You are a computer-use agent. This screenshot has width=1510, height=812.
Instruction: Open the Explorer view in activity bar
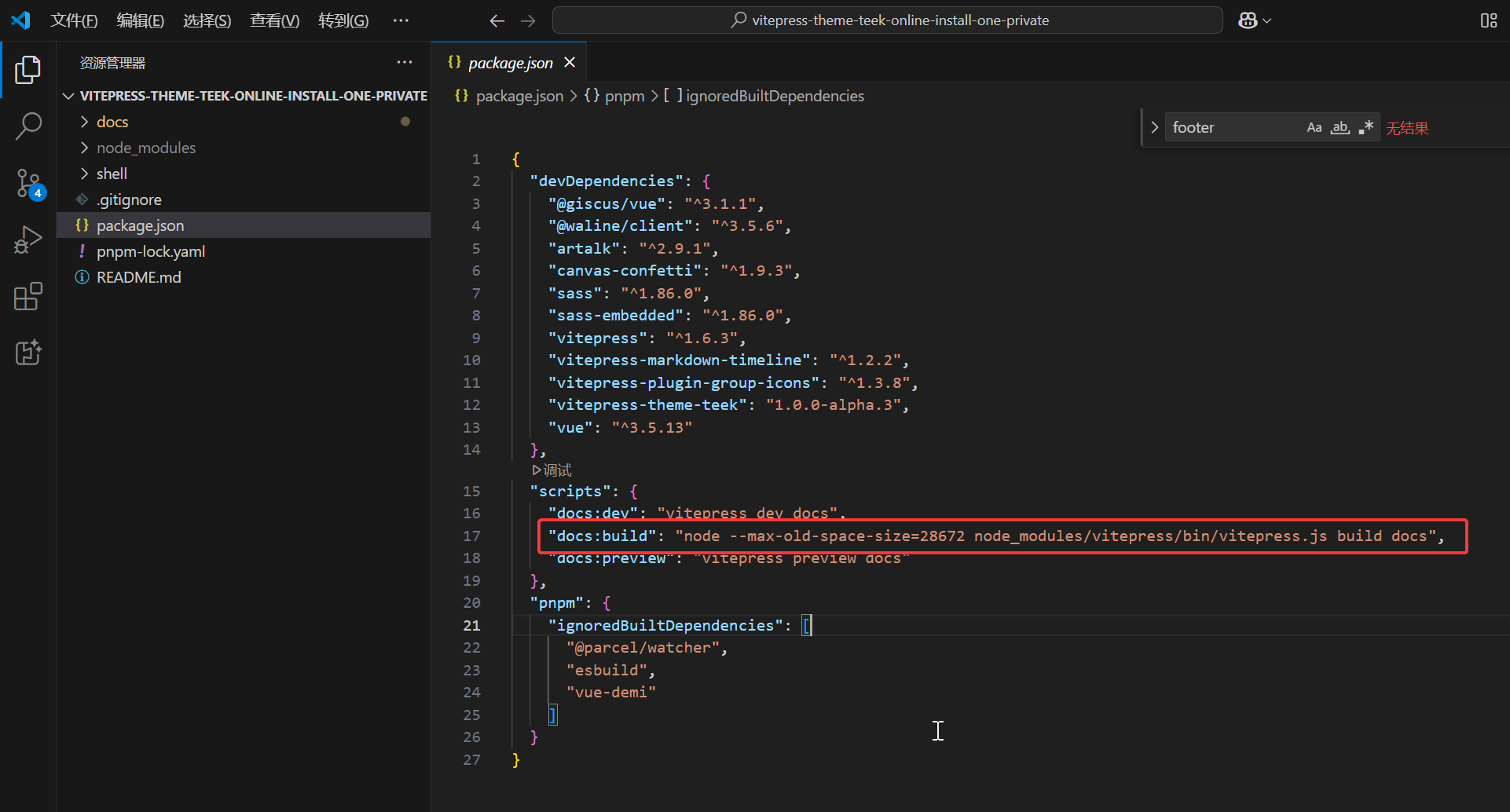28,70
